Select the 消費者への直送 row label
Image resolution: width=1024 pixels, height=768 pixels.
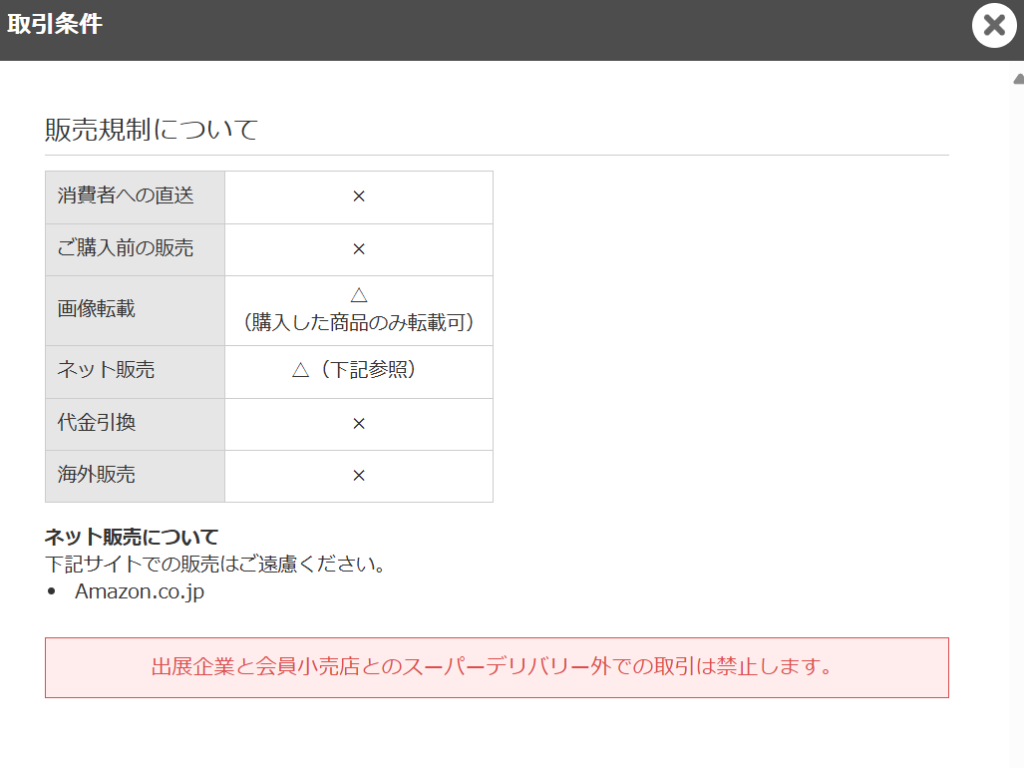(125, 196)
